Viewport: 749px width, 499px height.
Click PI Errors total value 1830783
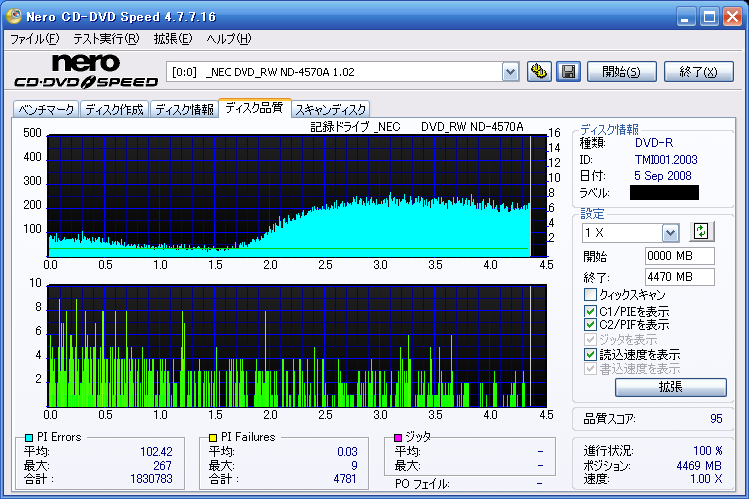point(151,479)
